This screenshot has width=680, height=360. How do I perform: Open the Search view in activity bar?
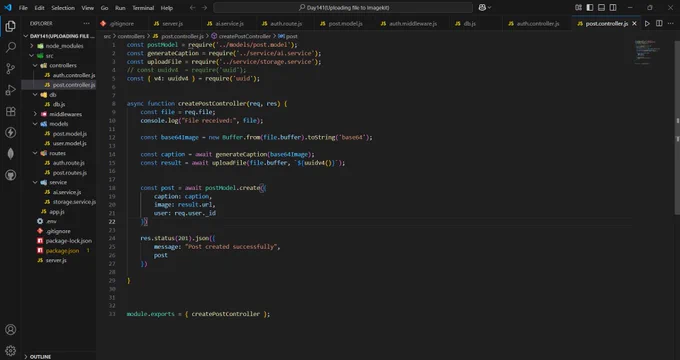[10, 47]
